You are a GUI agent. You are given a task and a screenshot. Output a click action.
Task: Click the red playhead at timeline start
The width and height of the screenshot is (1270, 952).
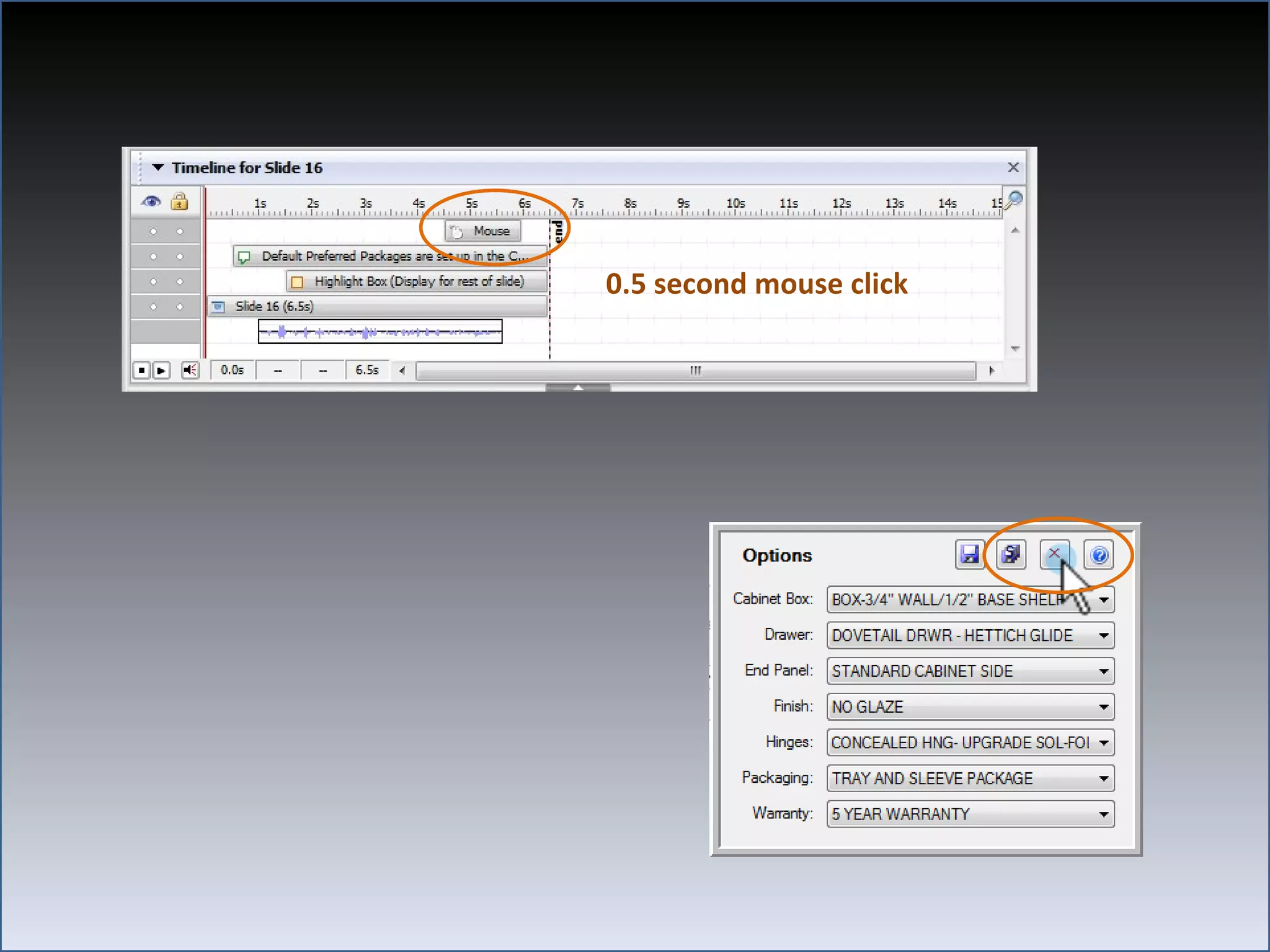pyautogui.click(x=205, y=273)
